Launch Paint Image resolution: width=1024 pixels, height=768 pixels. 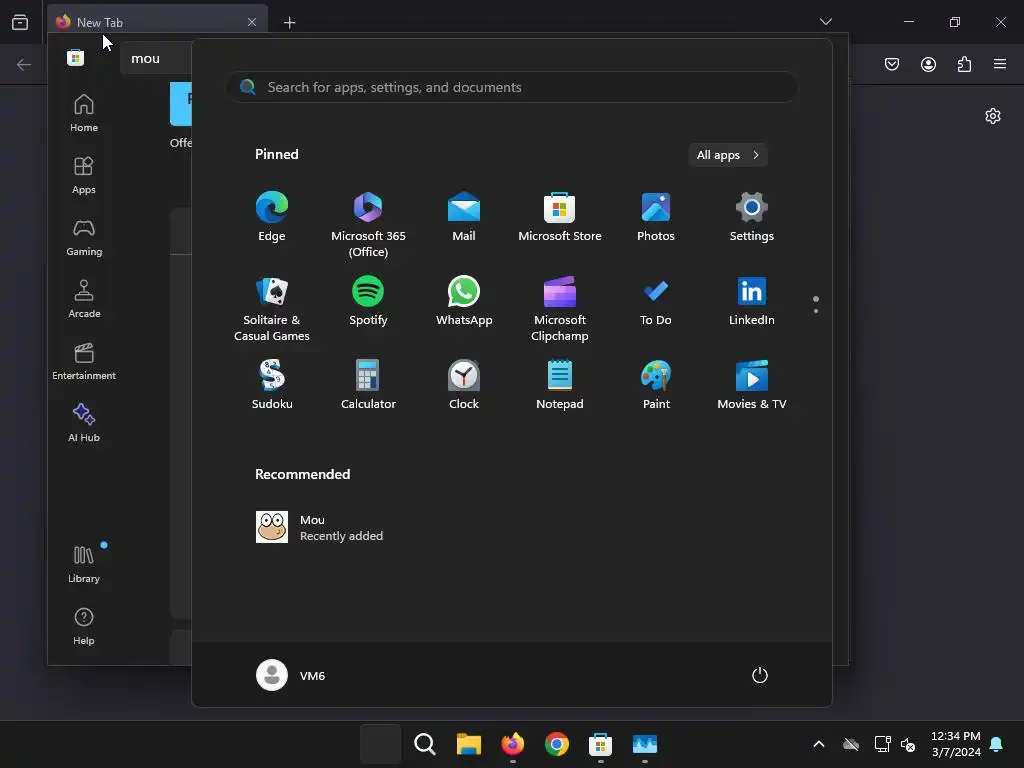pos(656,385)
